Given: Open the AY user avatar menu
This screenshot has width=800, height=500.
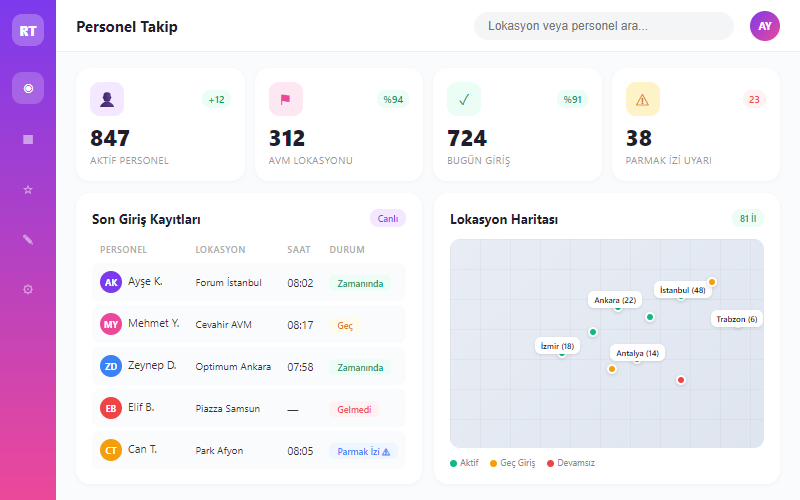Looking at the screenshot, I should pos(765,26).
